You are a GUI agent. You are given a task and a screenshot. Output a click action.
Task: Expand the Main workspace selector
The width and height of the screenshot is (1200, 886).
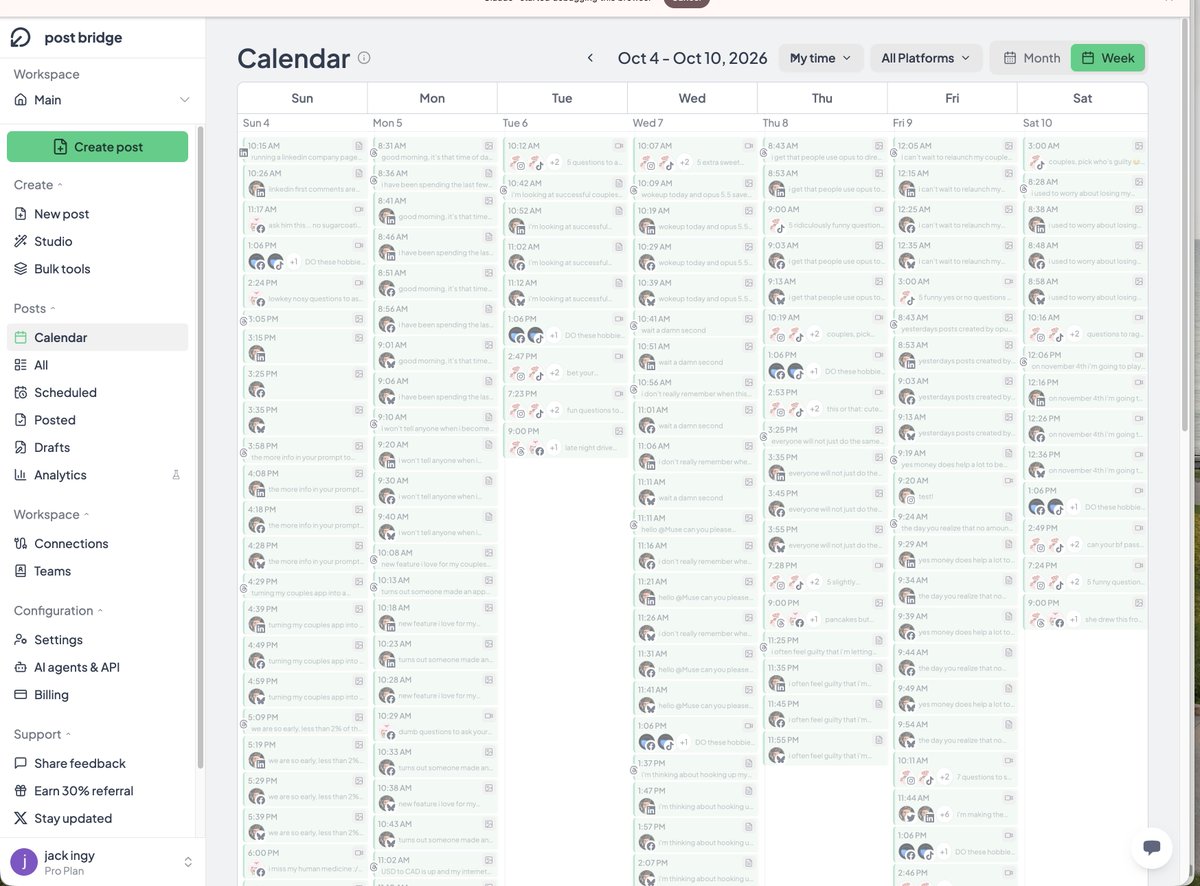(x=102, y=100)
